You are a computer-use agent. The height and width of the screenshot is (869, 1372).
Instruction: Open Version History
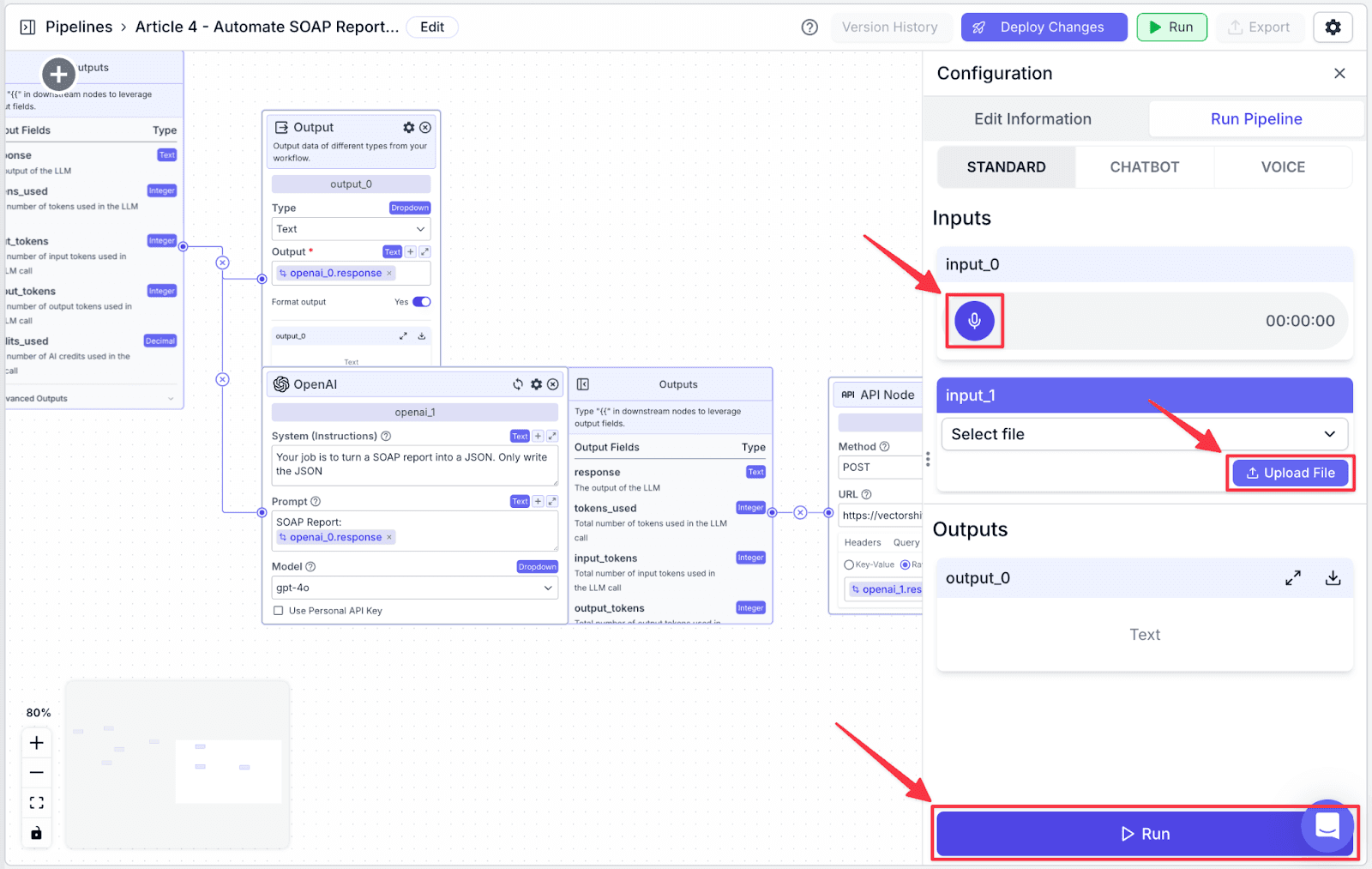click(x=890, y=27)
